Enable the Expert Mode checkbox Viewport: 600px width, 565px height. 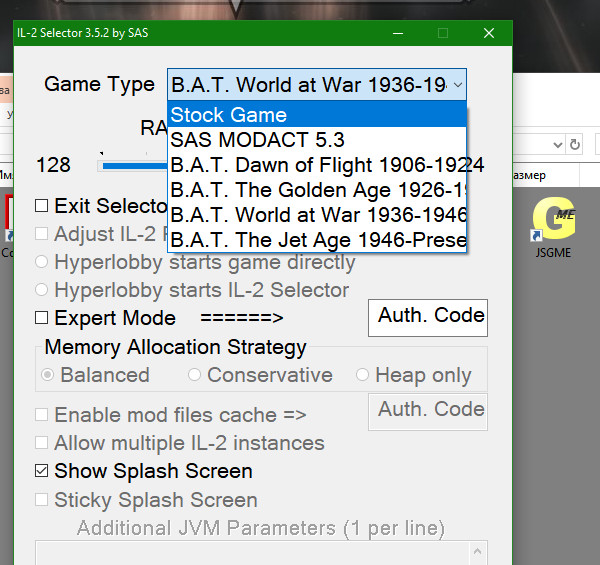(41, 318)
